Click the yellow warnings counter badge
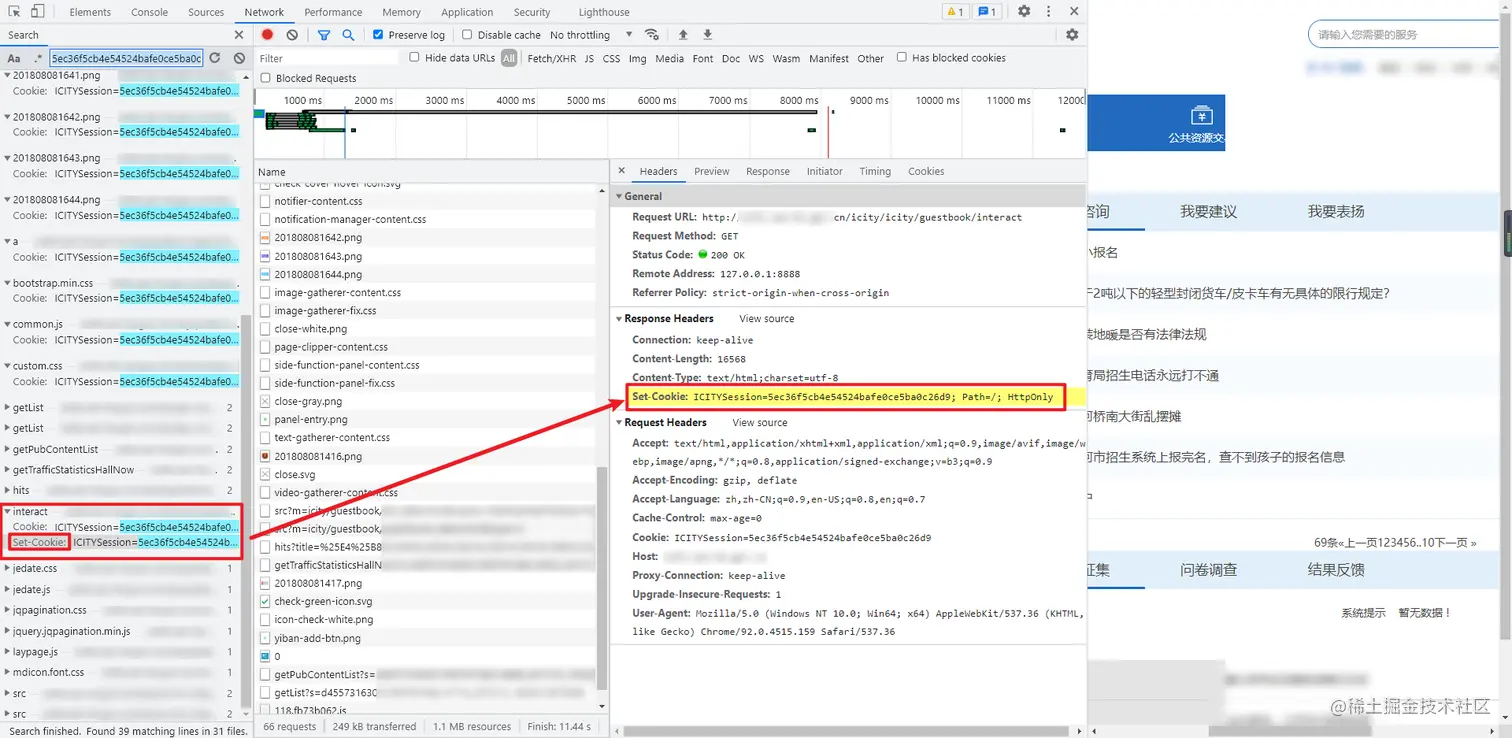The width and height of the screenshot is (1512, 738). point(955,12)
